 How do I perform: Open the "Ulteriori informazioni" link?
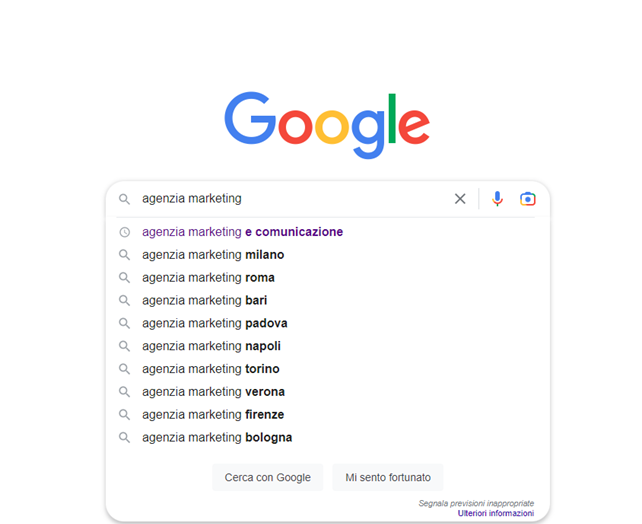[496, 513]
